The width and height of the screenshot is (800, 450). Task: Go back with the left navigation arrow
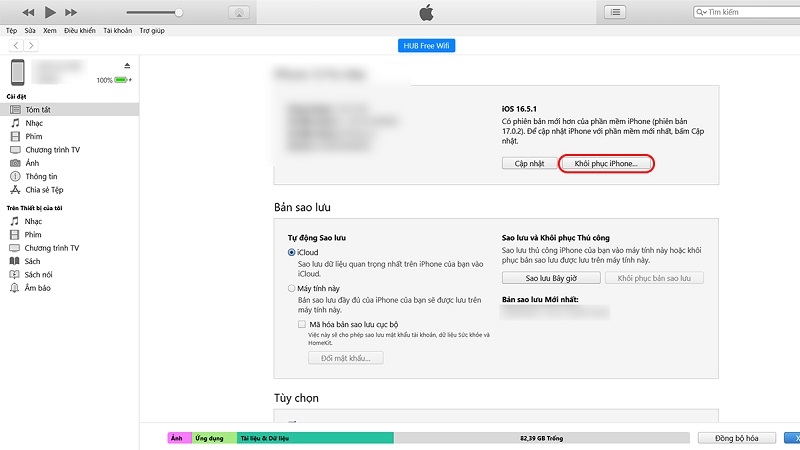coord(15,46)
